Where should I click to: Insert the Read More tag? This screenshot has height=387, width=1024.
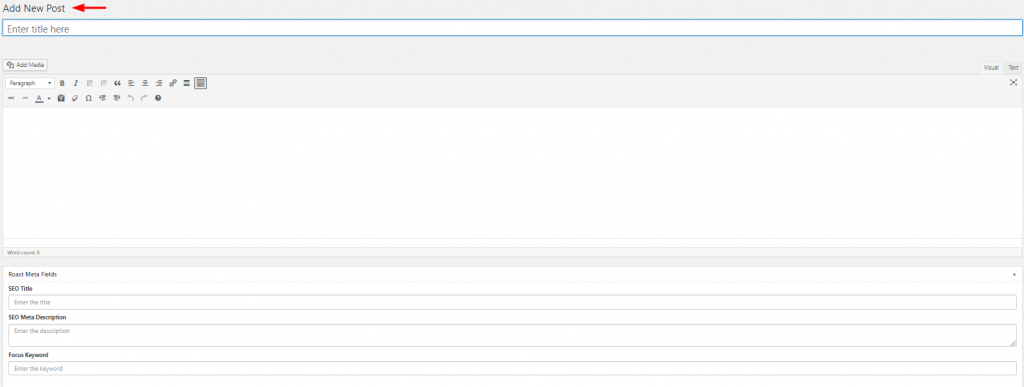[187, 83]
